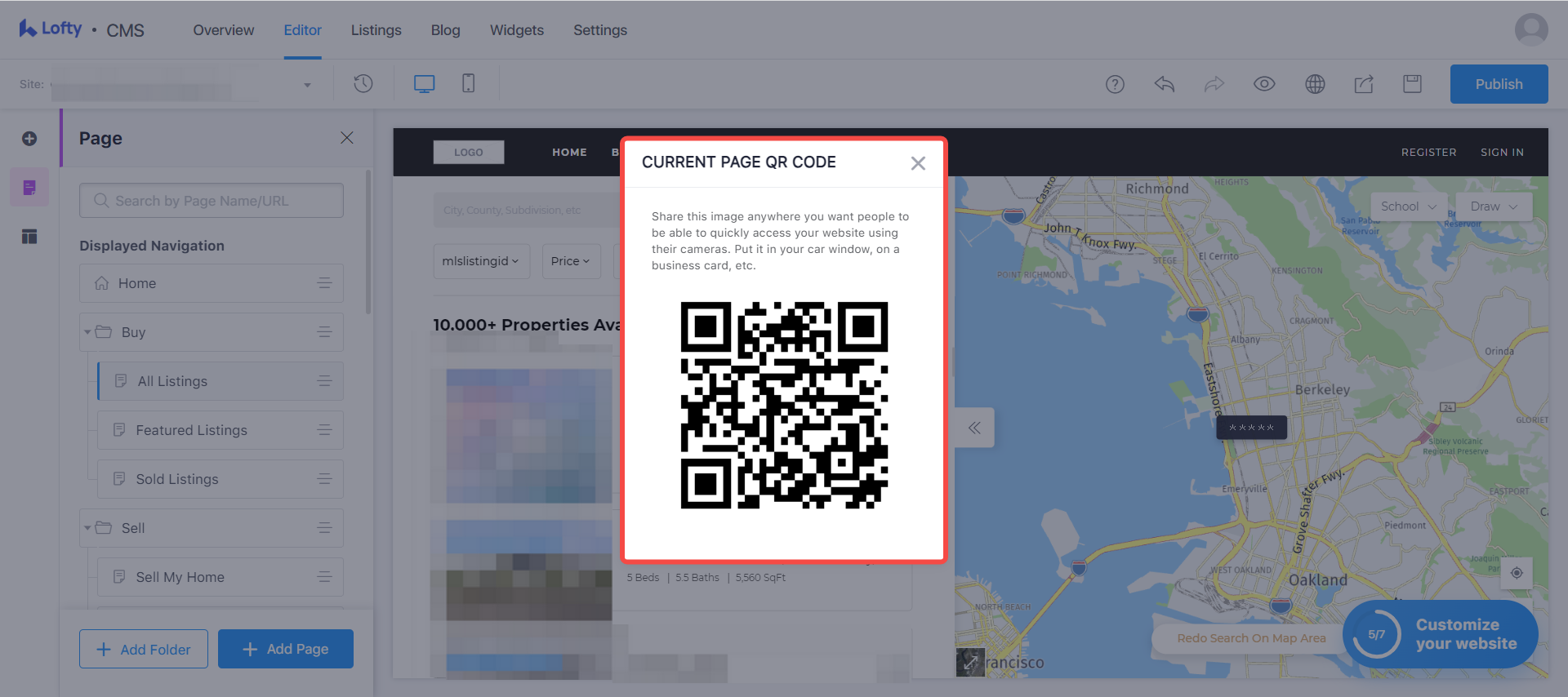Open the Settings tab
This screenshot has width=1568, height=697.
pos(600,30)
